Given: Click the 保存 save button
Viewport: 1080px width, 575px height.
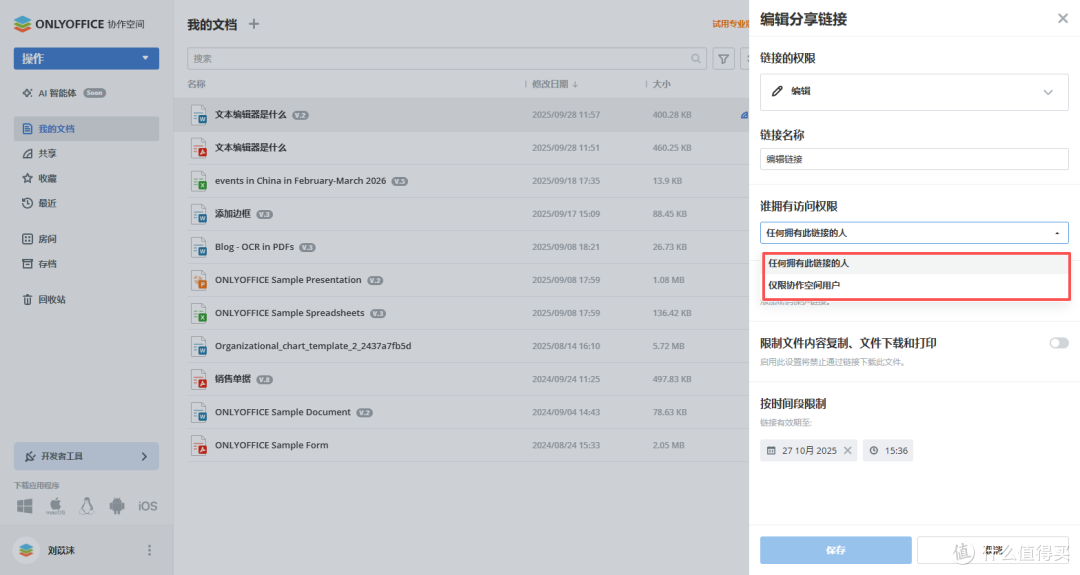Looking at the screenshot, I should pos(835,550).
